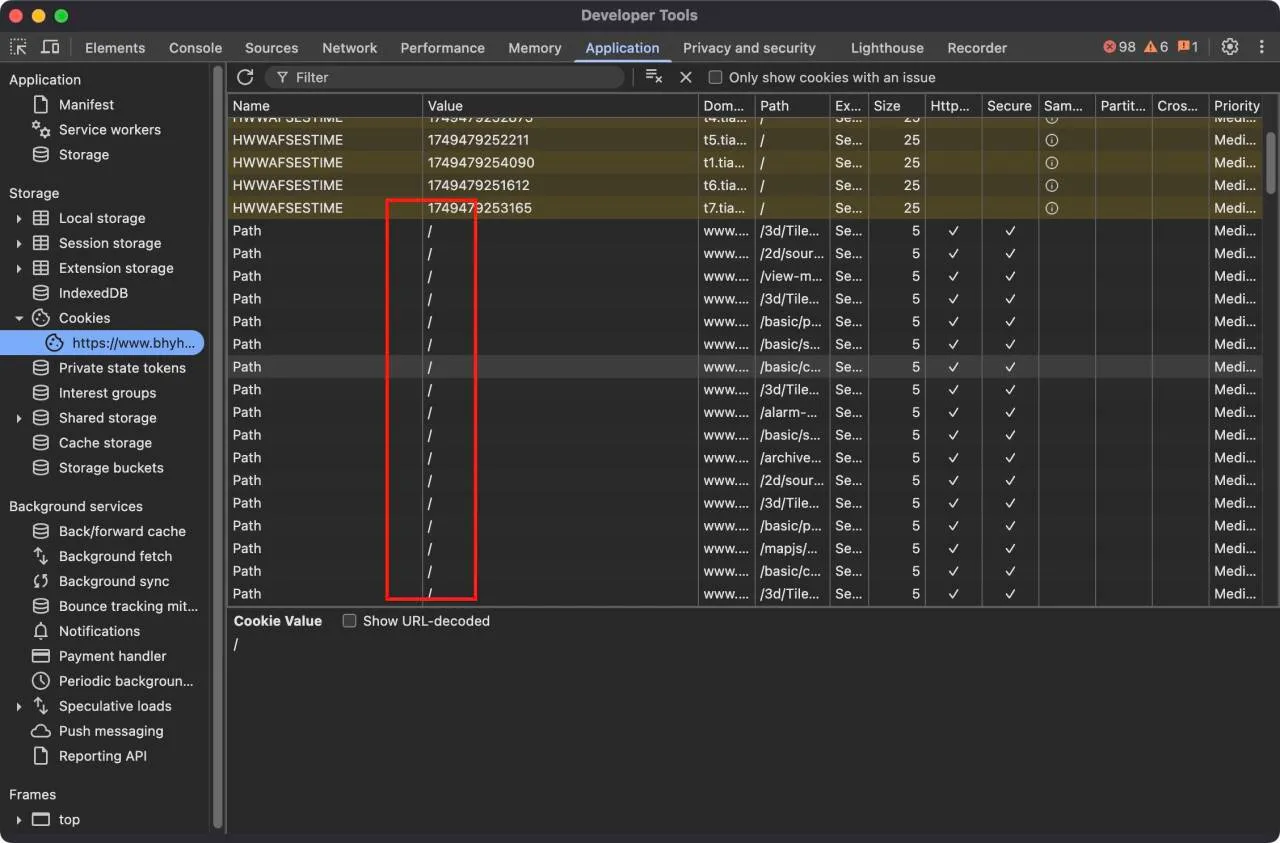
Task: Switch to the Performance tab
Action: tap(442, 48)
